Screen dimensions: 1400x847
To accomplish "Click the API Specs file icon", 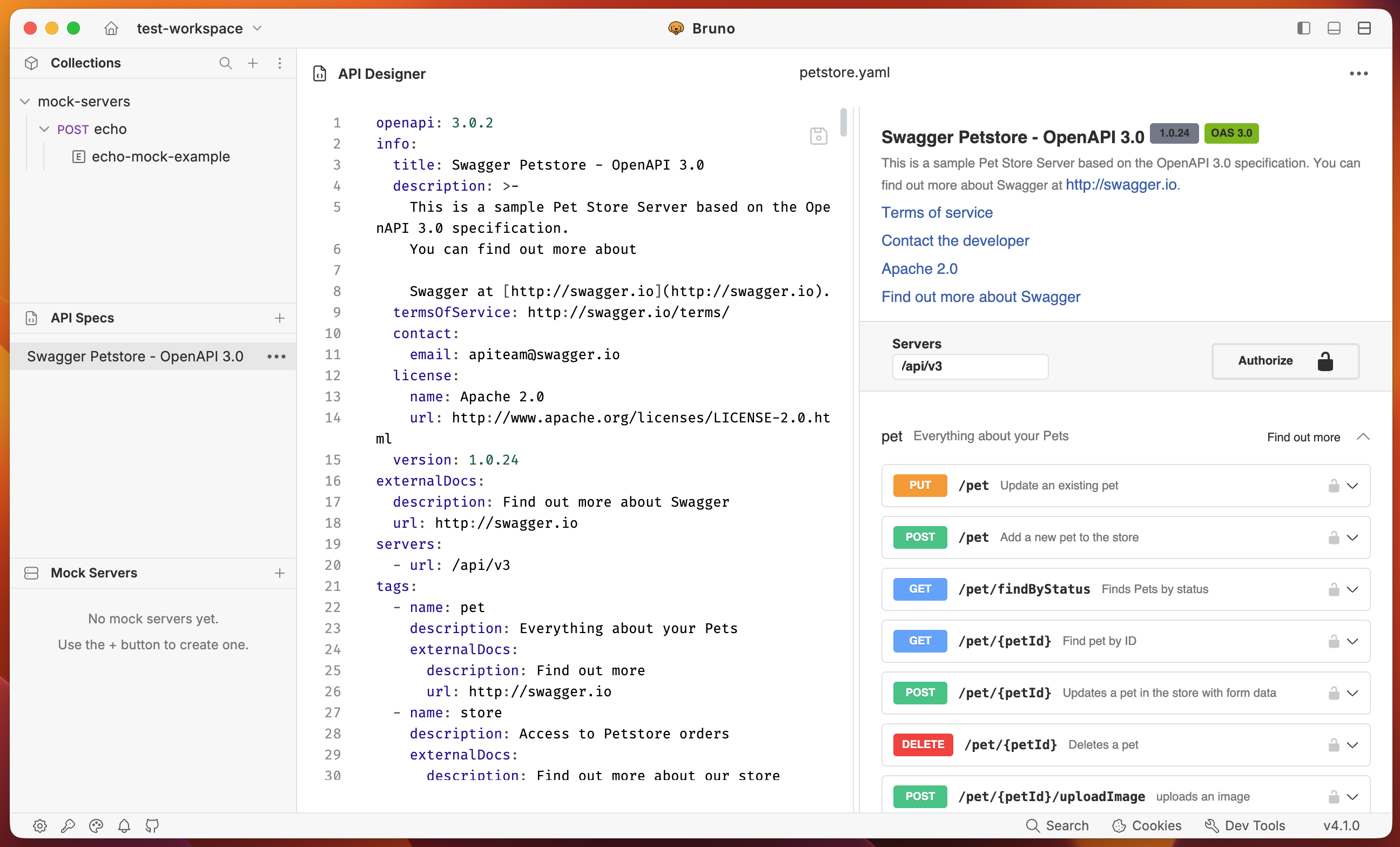I will click(x=32, y=318).
